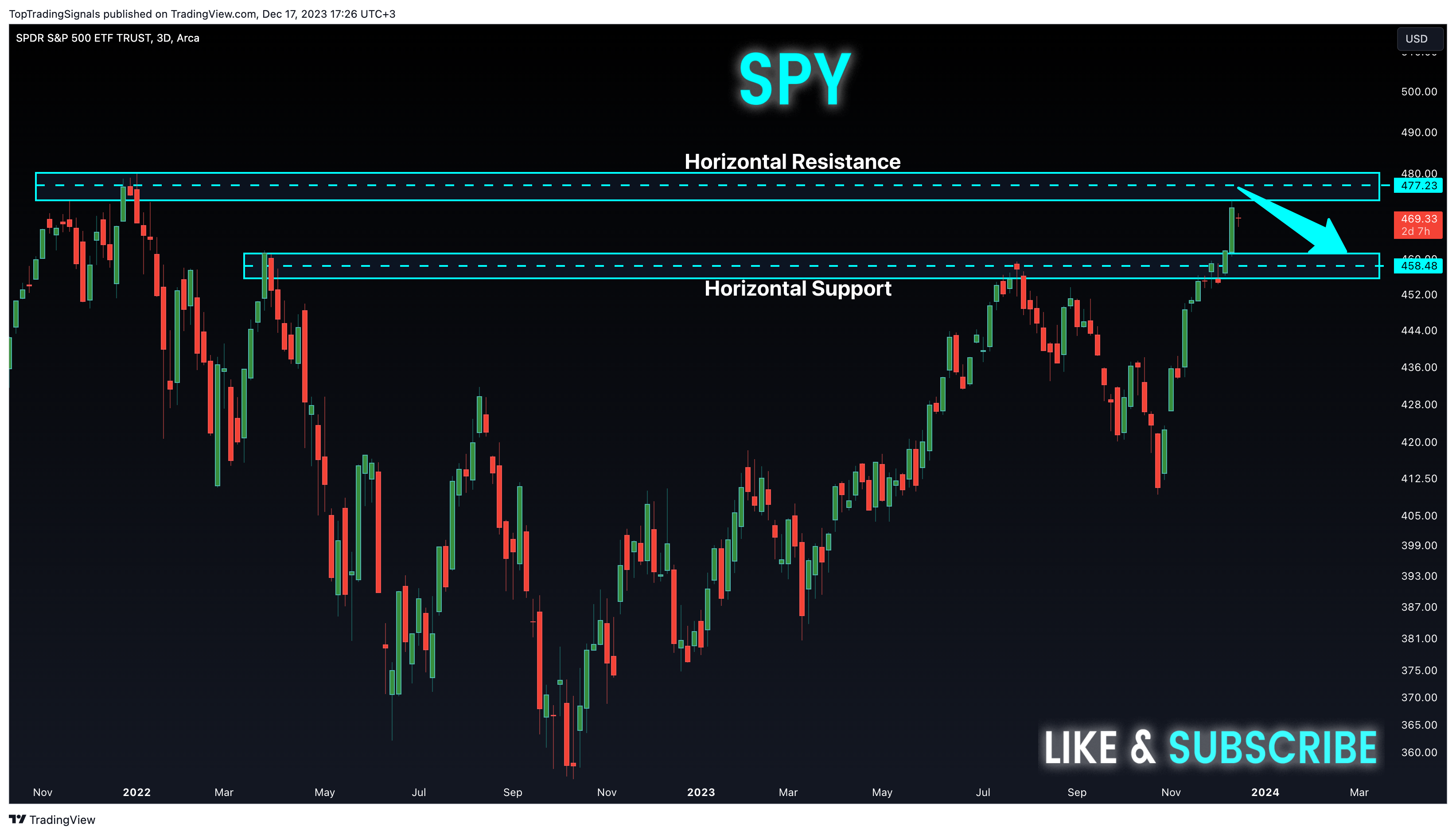The width and height of the screenshot is (1456, 835).
Task: Click the 444.00 price axis label
Action: pyautogui.click(x=1419, y=330)
